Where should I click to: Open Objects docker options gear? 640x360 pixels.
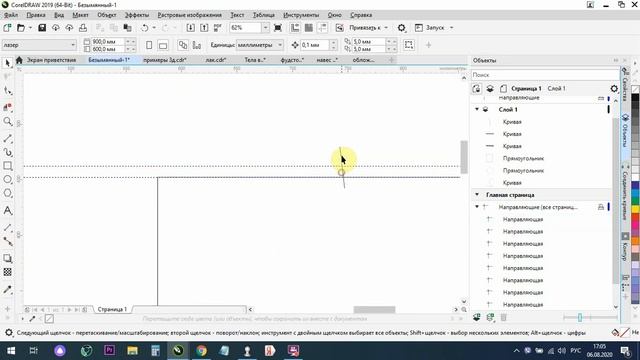614,89
